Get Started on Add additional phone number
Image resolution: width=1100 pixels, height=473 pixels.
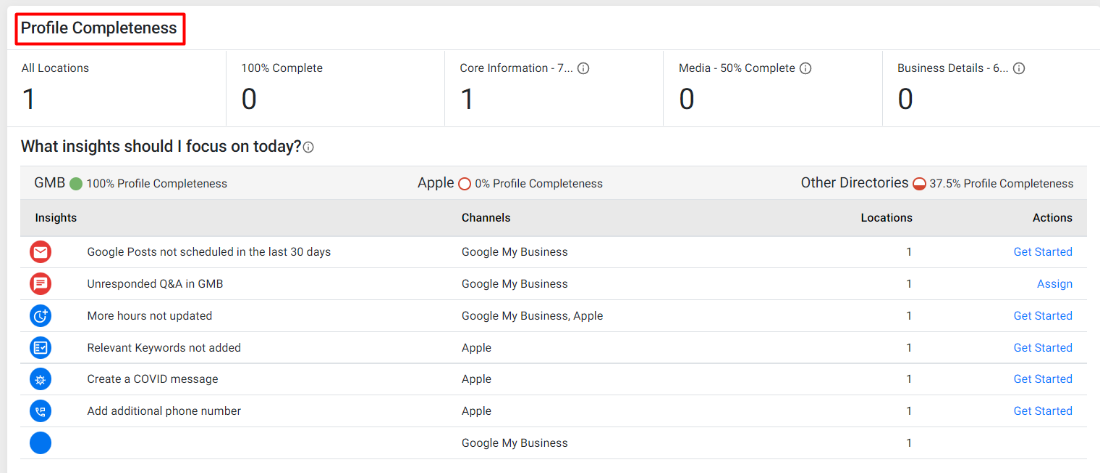point(1042,411)
